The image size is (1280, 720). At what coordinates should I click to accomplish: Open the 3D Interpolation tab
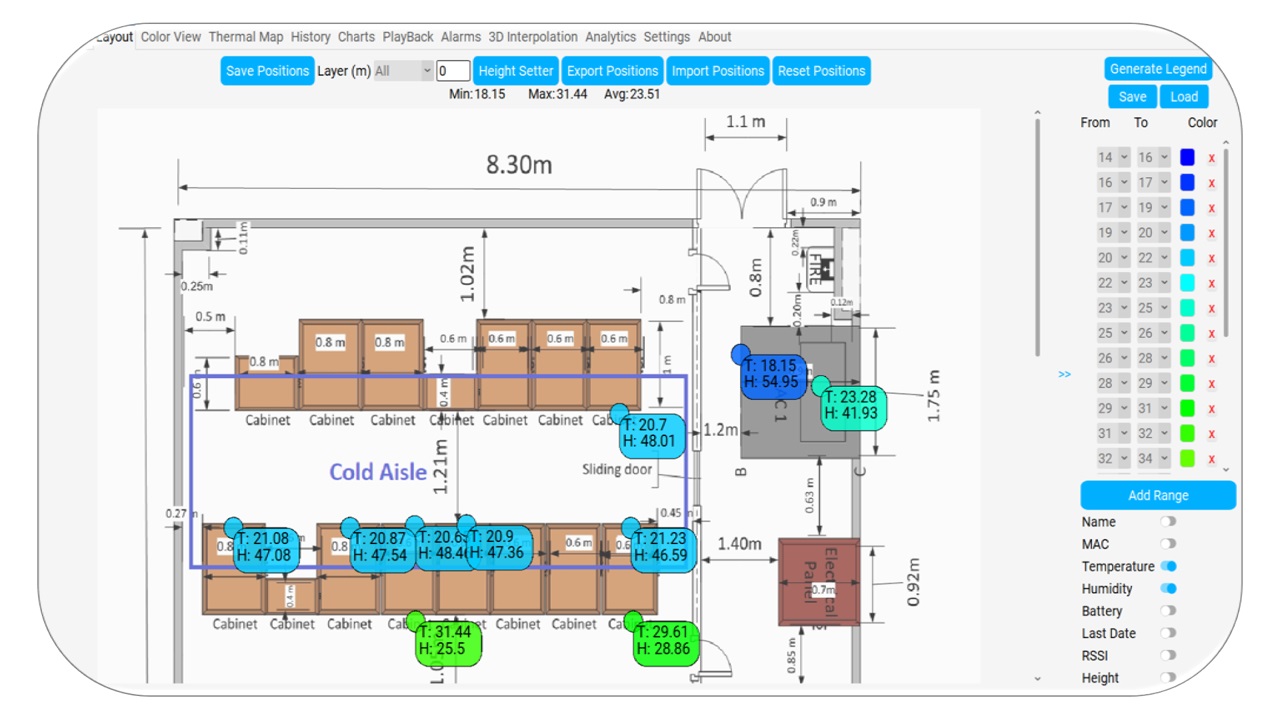coord(533,37)
